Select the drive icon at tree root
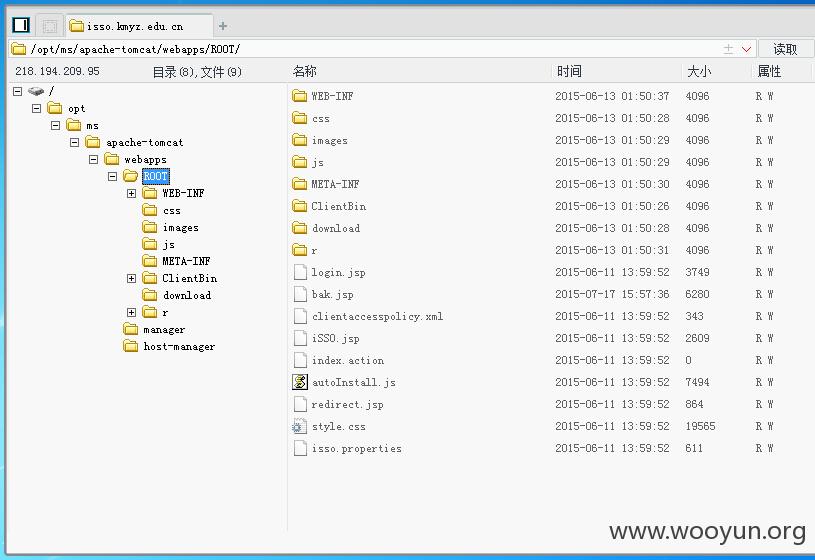This screenshot has height=560, width=815. tap(36, 91)
